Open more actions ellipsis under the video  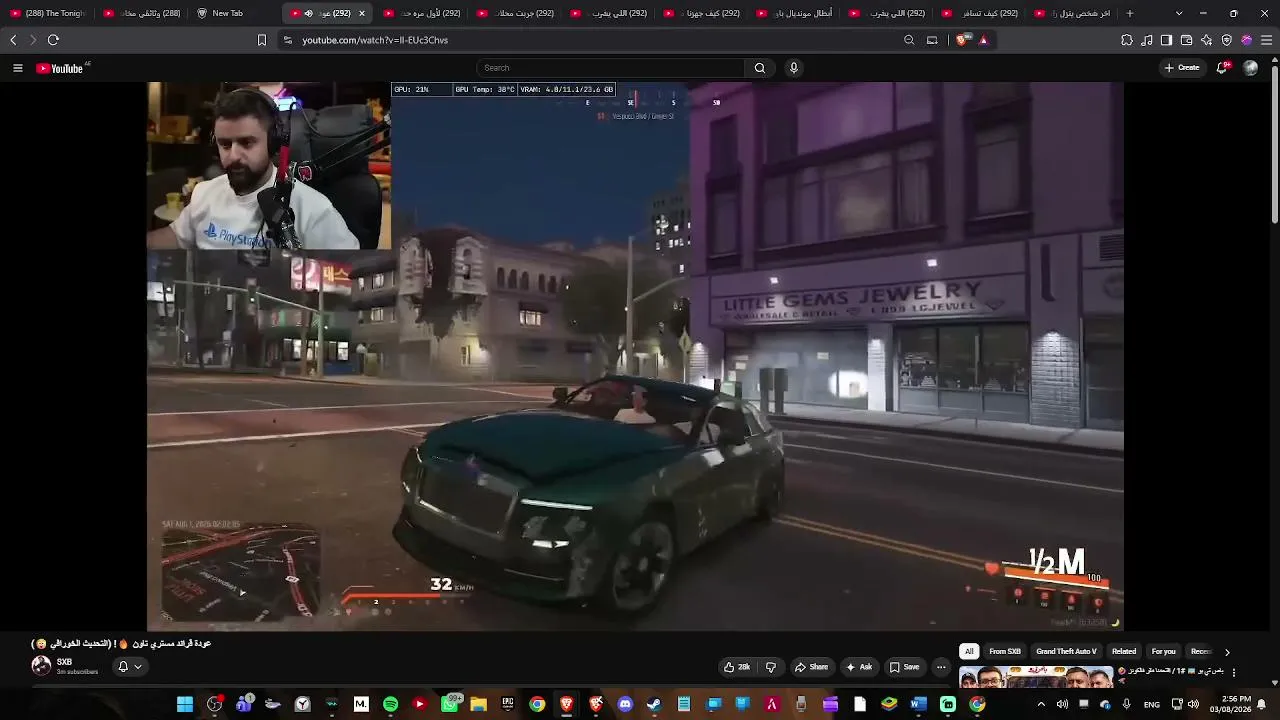click(940, 667)
